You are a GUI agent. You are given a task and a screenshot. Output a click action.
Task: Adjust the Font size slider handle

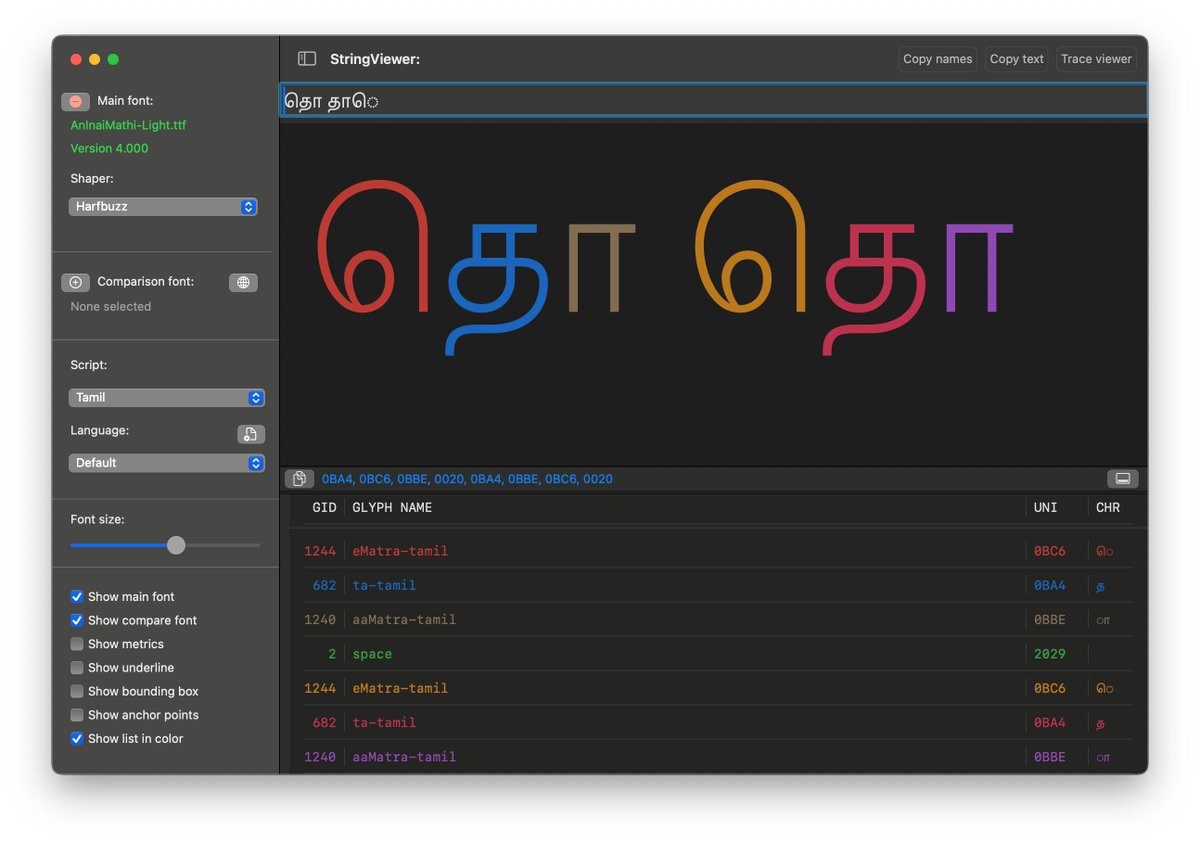point(176,545)
